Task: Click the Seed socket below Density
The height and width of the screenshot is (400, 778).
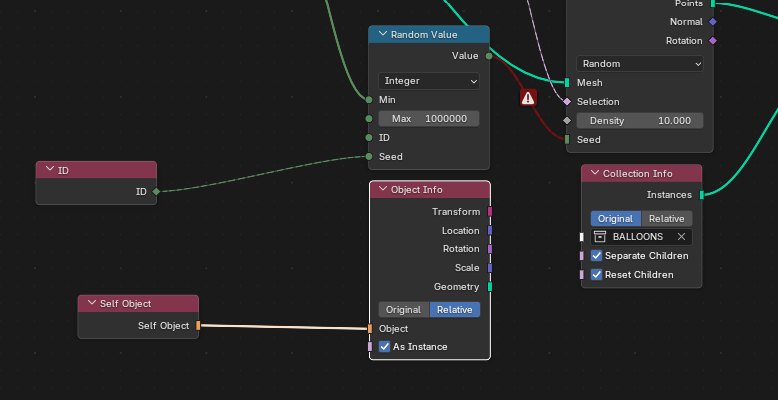Action: pyautogui.click(x=567, y=139)
